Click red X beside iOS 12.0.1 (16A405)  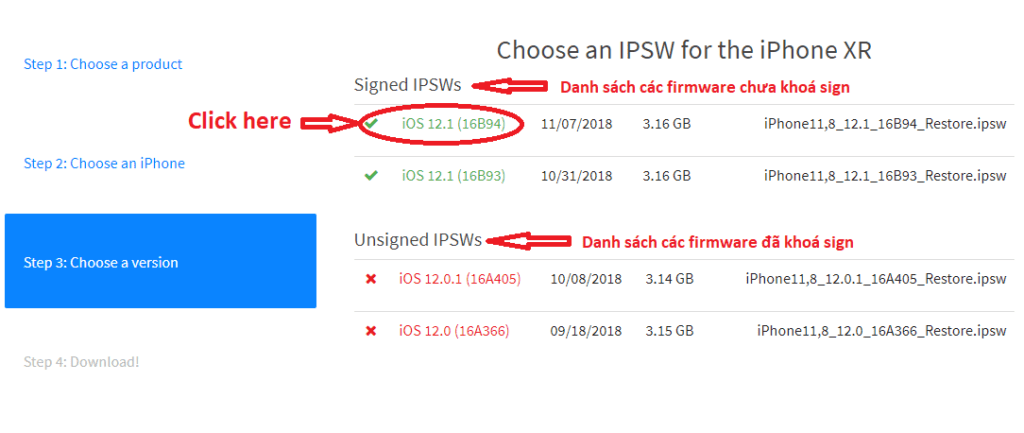[x=371, y=278]
